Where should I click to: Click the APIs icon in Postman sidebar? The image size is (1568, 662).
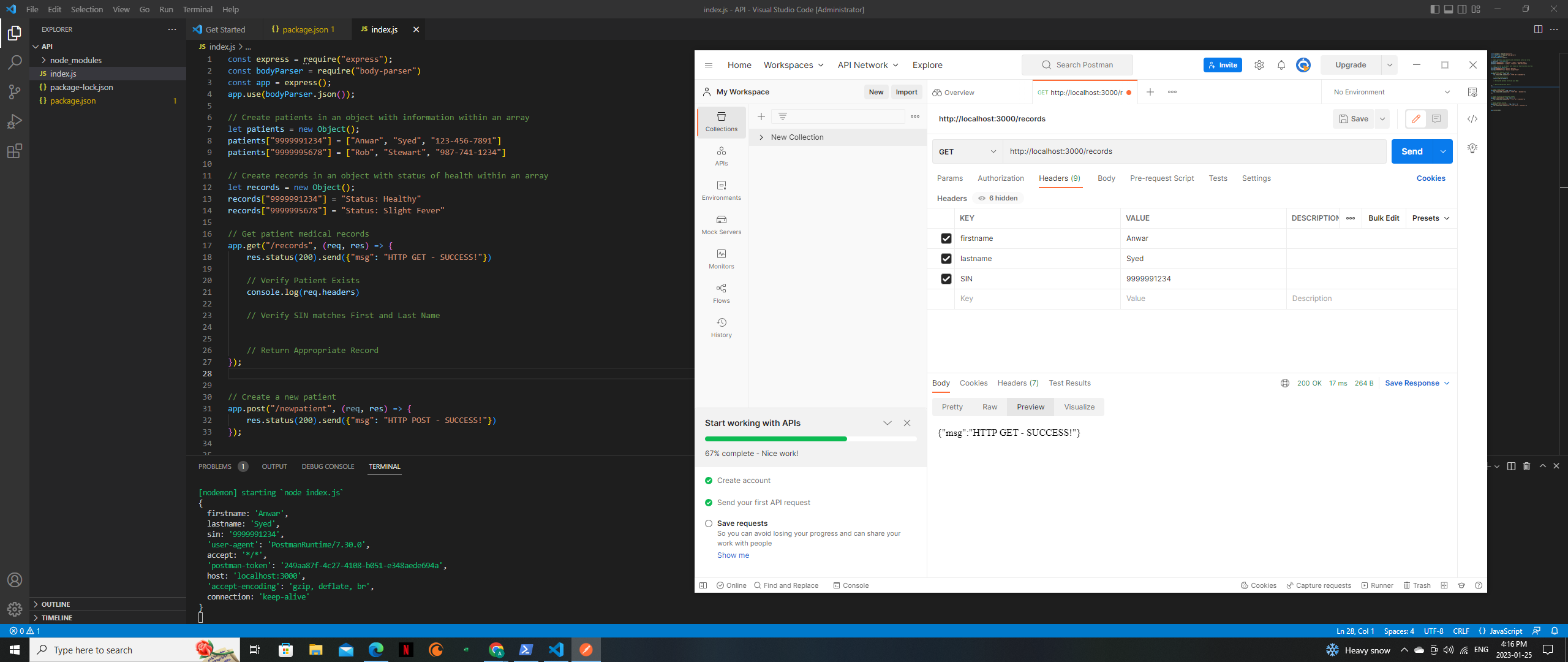[721, 155]
